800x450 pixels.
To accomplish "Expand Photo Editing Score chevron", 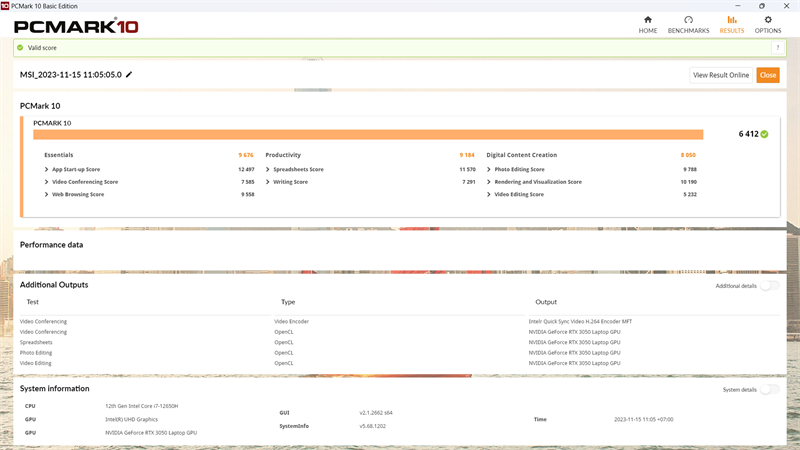I will (x=490, y=169).
